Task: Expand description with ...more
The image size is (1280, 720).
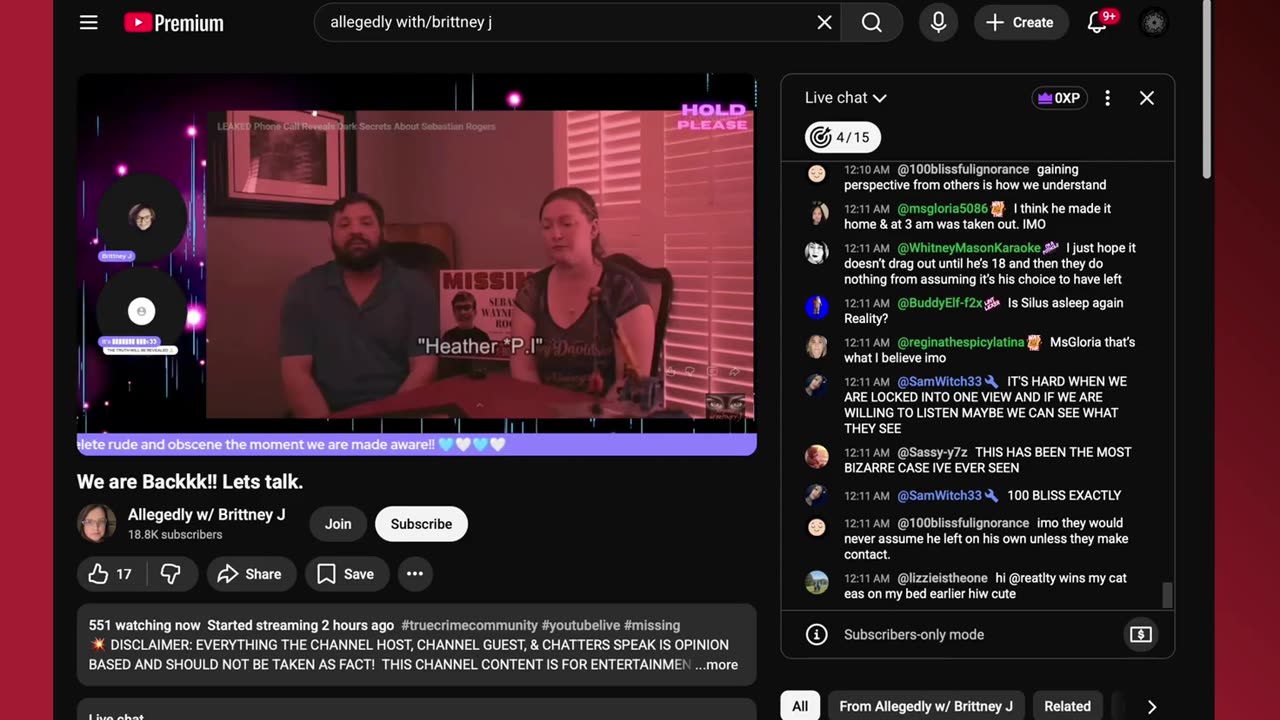Action: coord(716,665)
